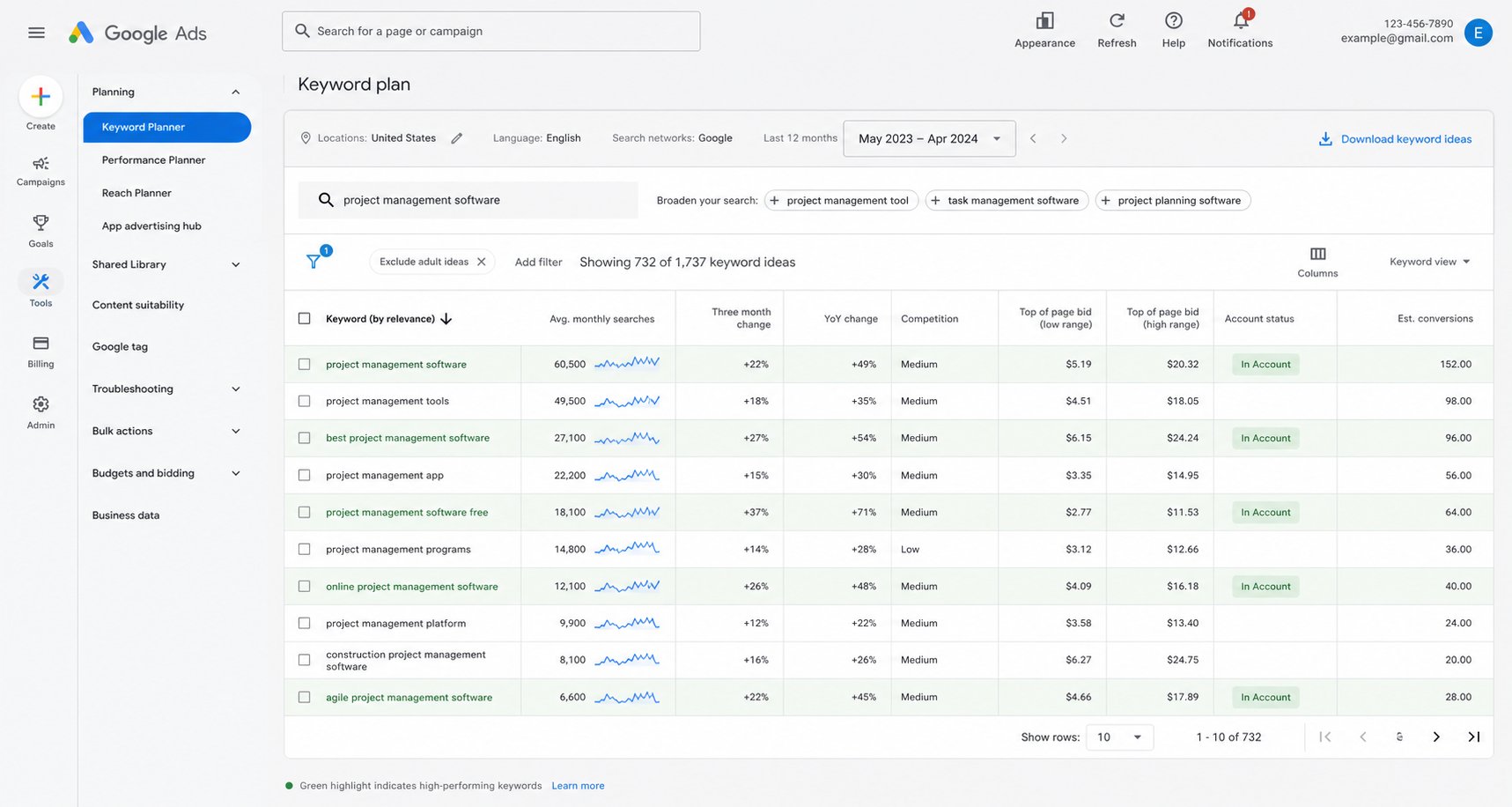The width and height of the screenshot is (1512, 807).
Task: Click the filter funnel icon
Action: [314, 261]
